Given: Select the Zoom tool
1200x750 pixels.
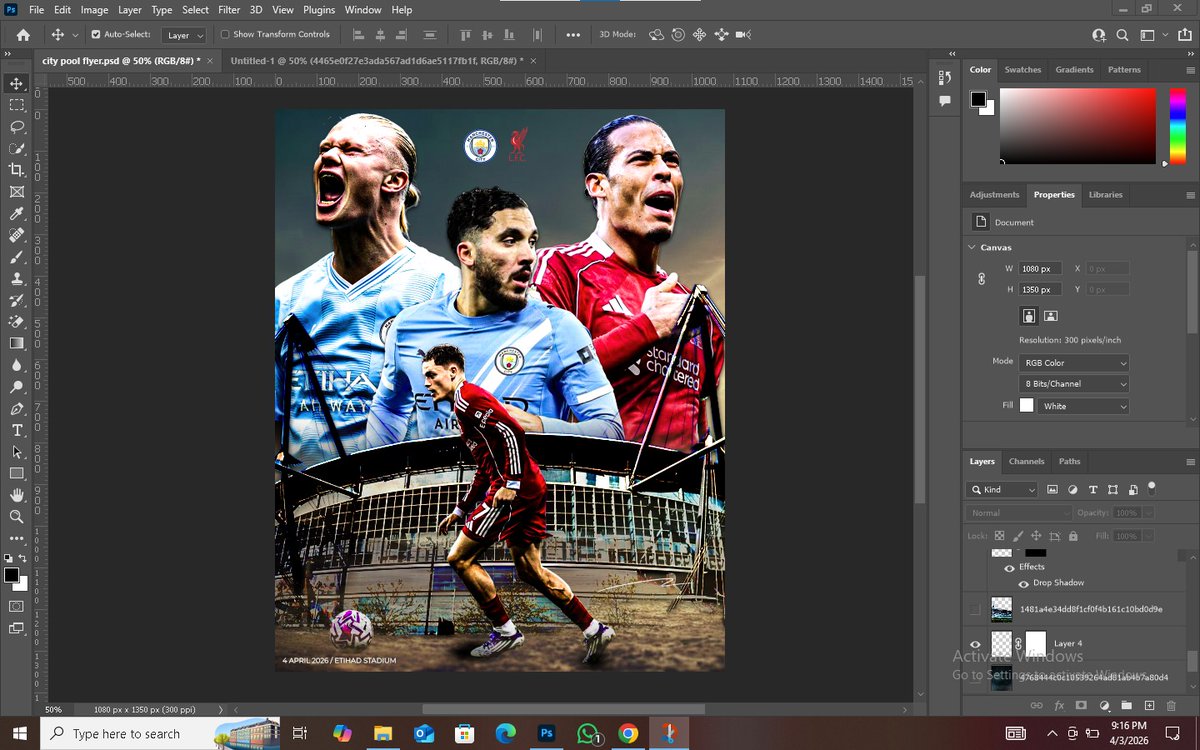Looking at the screenshot, I should (x=17, y=517).
